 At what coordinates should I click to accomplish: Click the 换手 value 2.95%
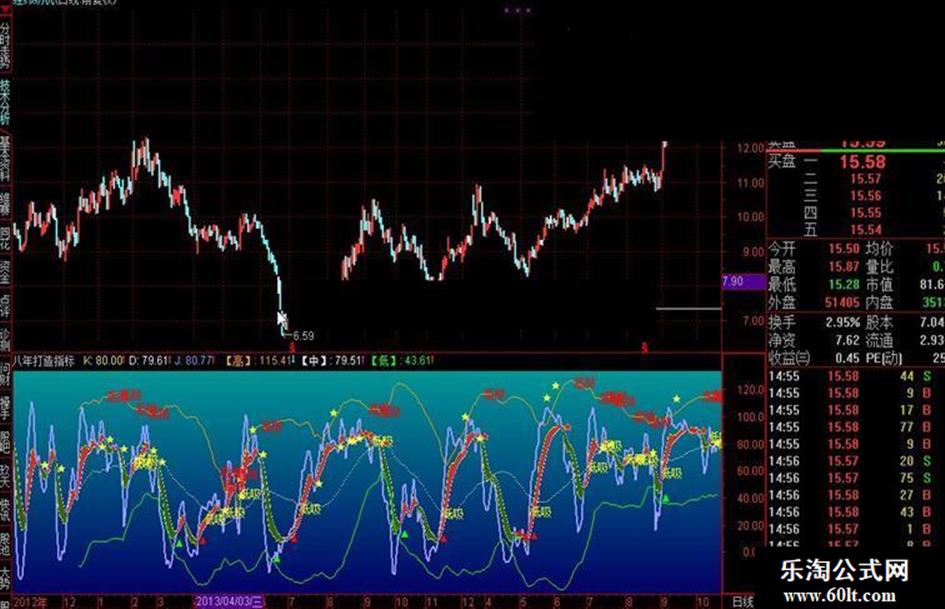843,323
